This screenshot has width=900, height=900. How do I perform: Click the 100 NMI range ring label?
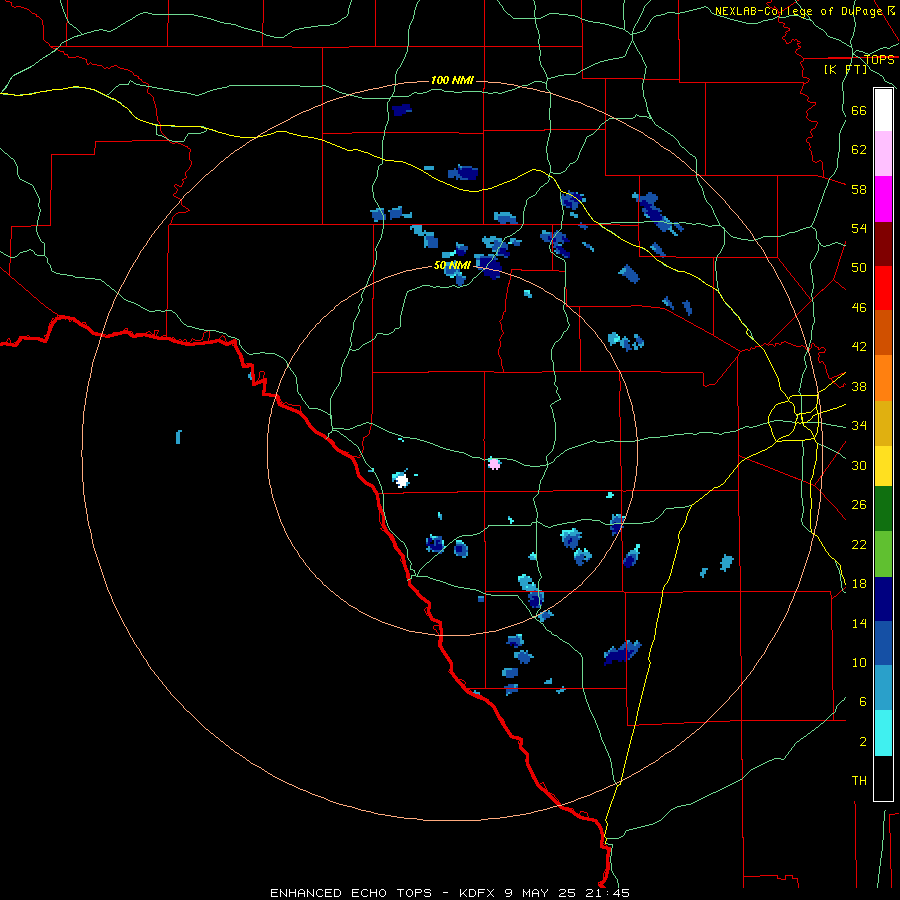click(x=452, y=80)
